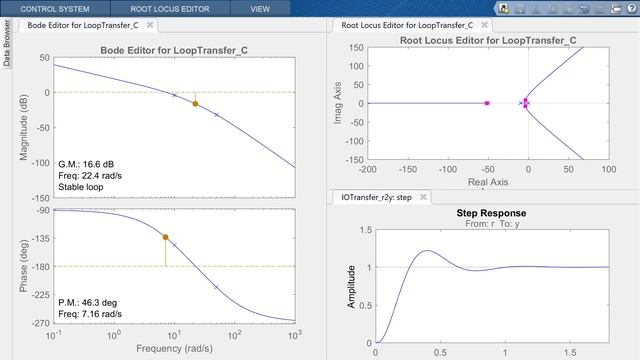Viewport: 640px width, 360px height.
Task: Close the IOTransfer_r2y step tab
Action: 423,197
